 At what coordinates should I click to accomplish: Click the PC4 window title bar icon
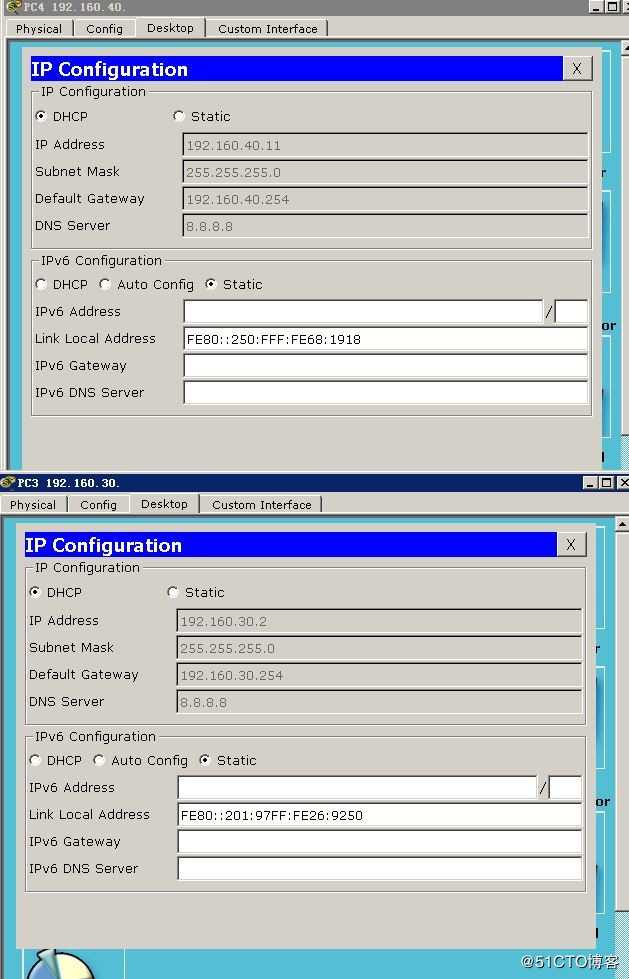pos(12,7)
